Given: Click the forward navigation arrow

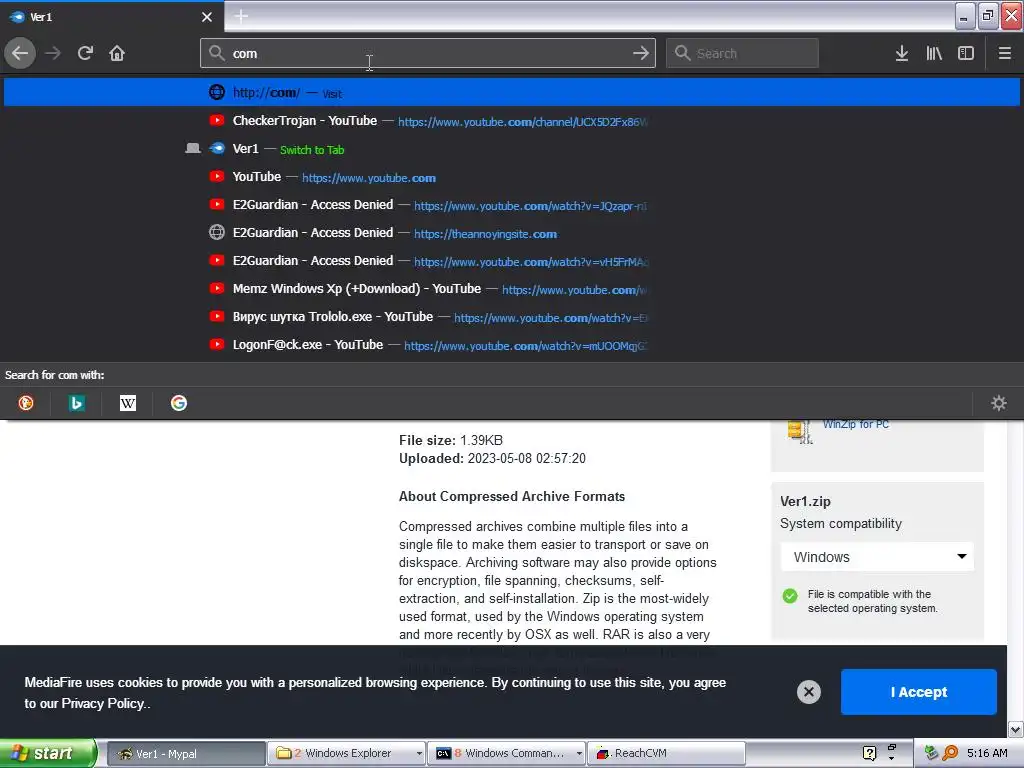Looking at the screenshot, I should click(53, 53).
